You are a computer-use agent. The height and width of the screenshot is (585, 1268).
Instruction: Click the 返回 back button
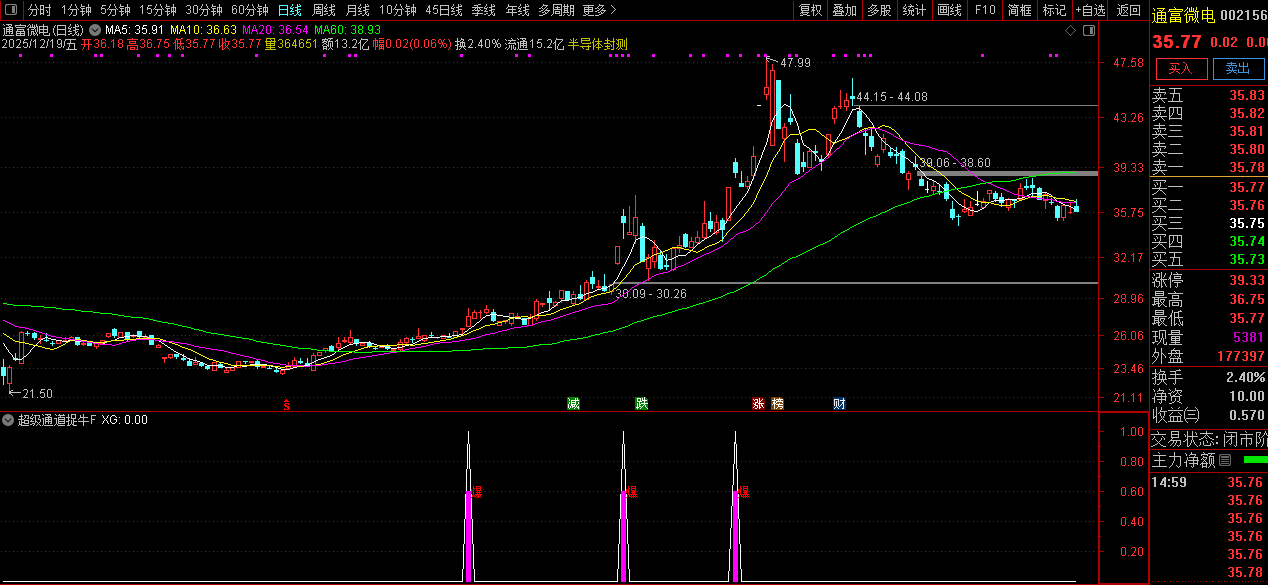point(1128,10)
